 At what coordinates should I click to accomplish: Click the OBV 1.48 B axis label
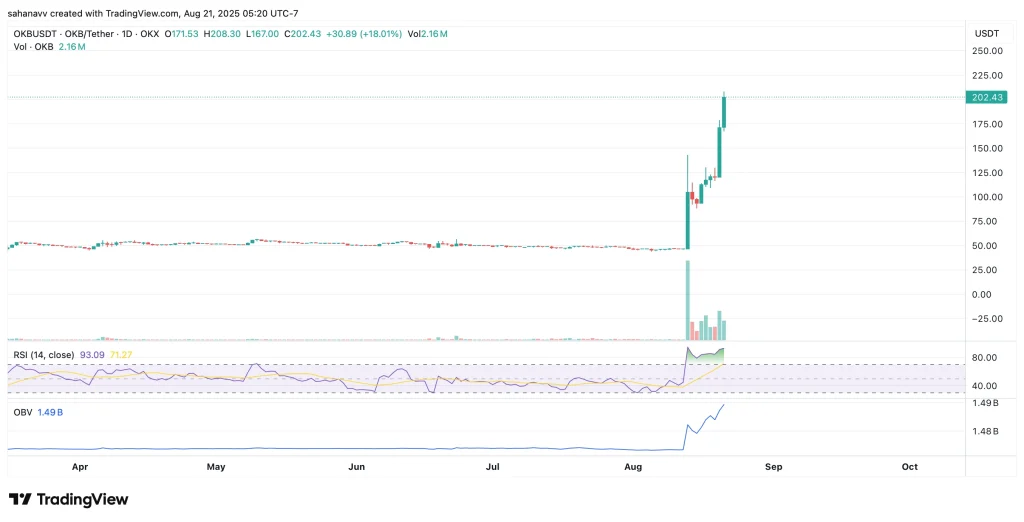click(x=986, y=431)
